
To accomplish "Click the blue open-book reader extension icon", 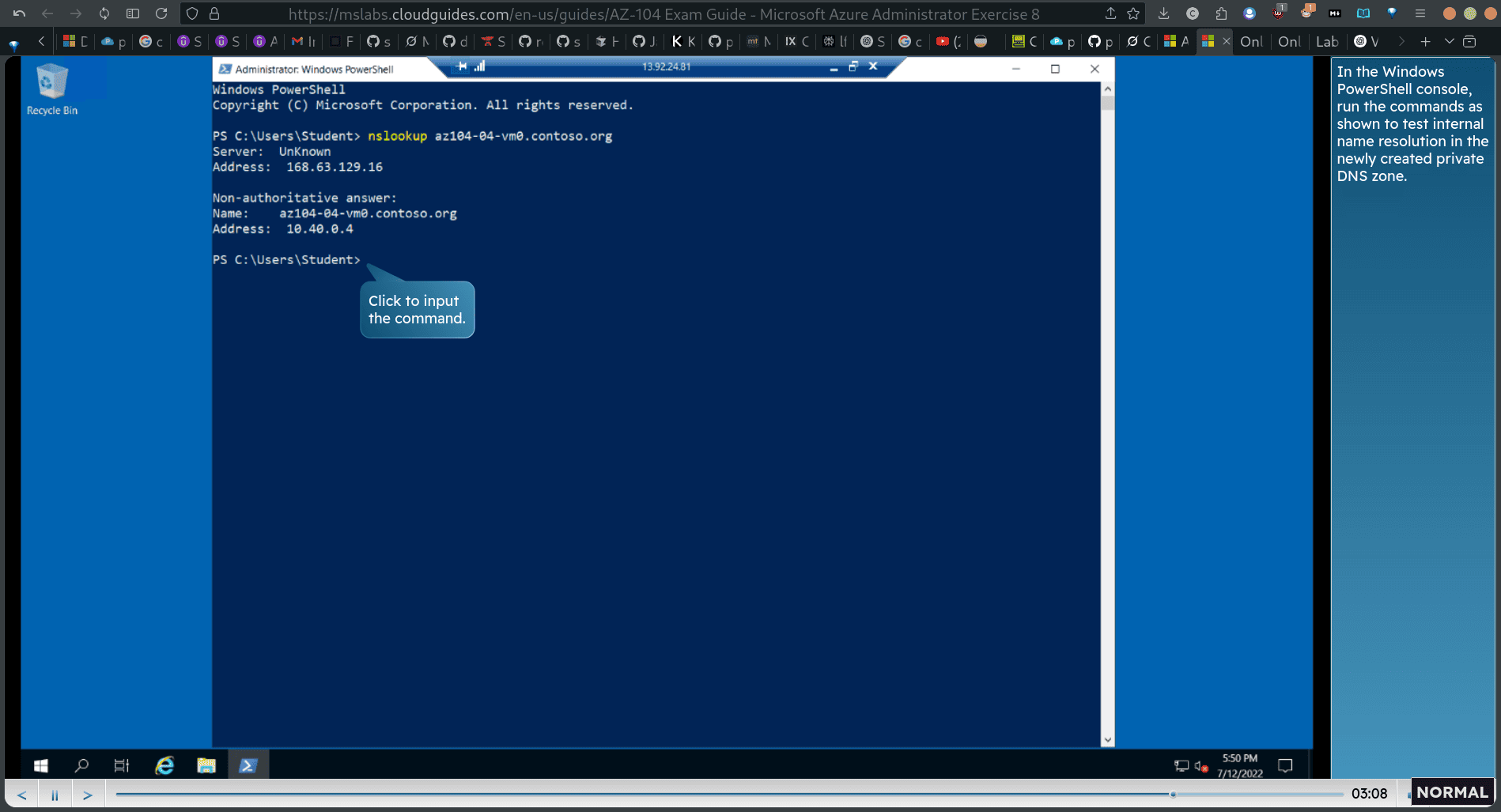I will 1363,13.
